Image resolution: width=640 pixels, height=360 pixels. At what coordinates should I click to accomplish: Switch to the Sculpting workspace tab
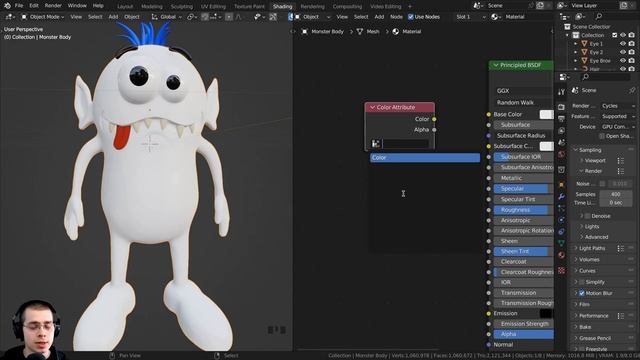[182, 7]
